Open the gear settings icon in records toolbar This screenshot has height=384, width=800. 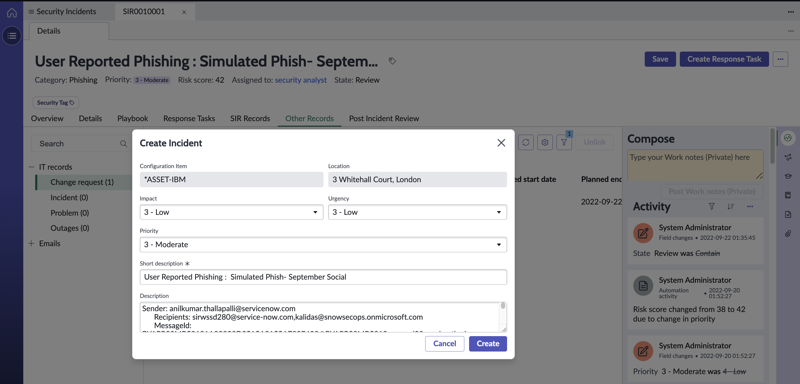[x=545, y=143]
